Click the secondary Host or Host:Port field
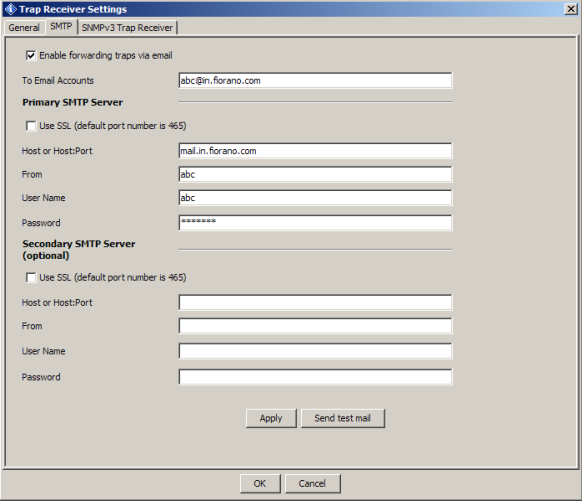 (x=315, y=302)
